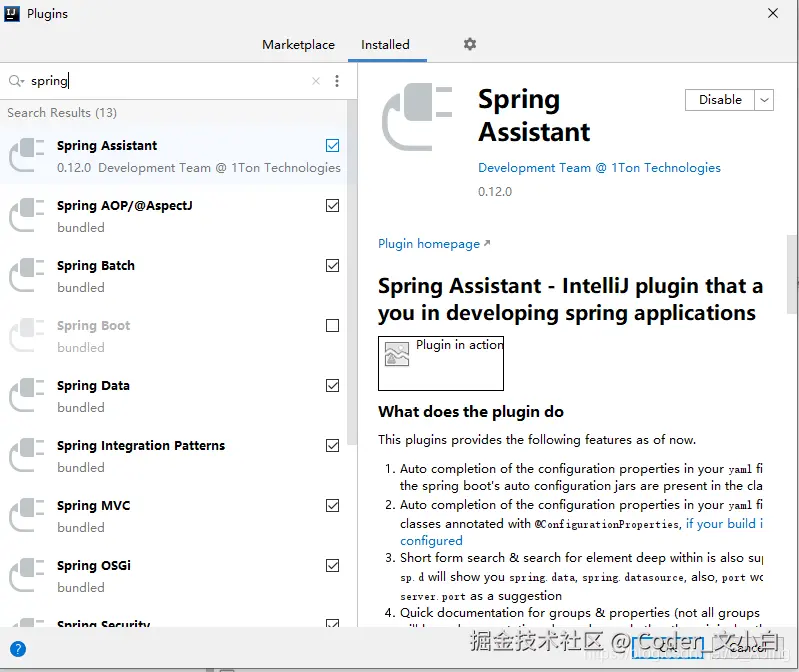Click the Spring Batch plugin icon
Image resolution: width=799 pixels, height=672 pixels.
point(27,275)
